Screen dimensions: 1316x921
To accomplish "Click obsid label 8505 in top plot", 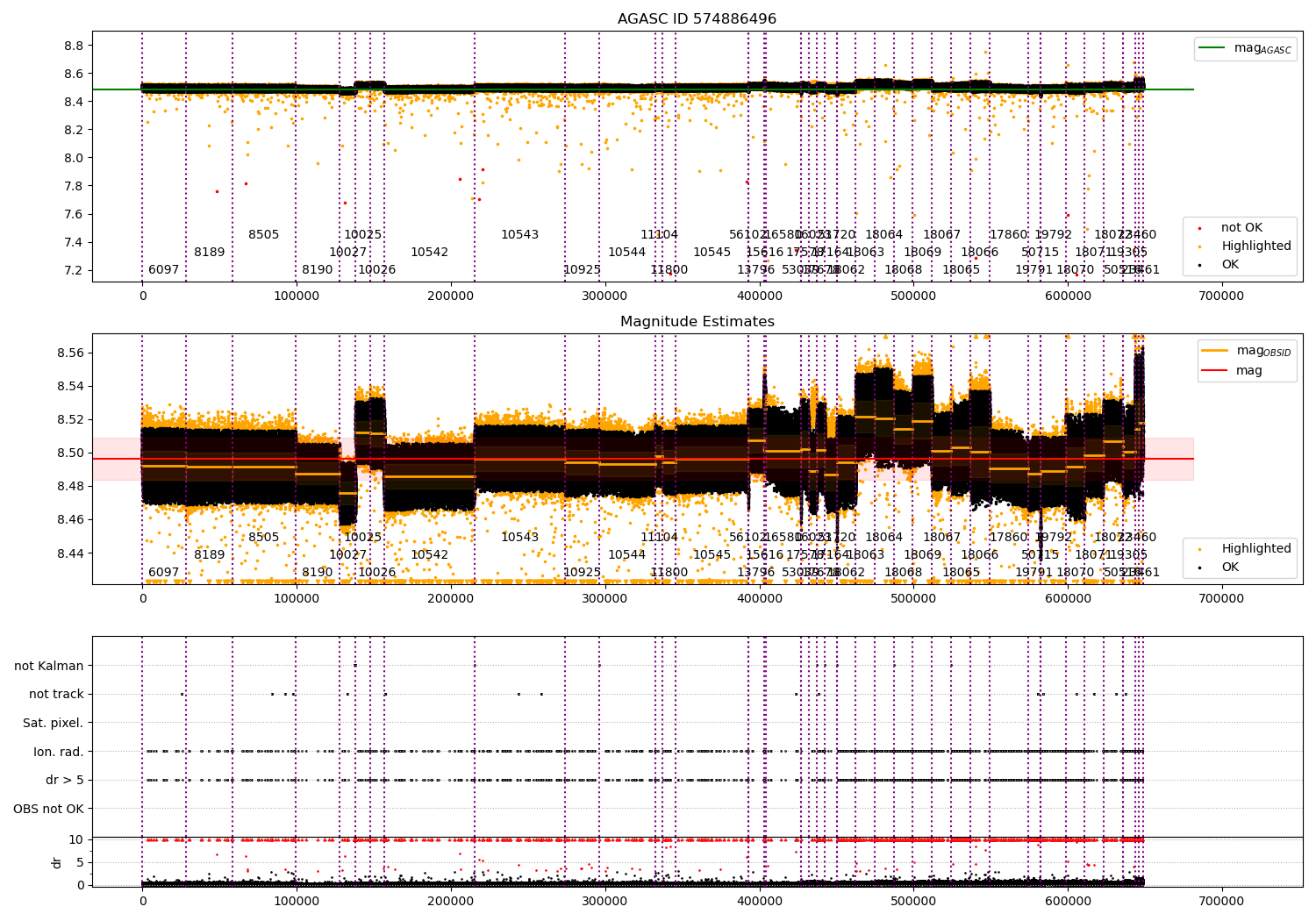I will coord(263,234).
